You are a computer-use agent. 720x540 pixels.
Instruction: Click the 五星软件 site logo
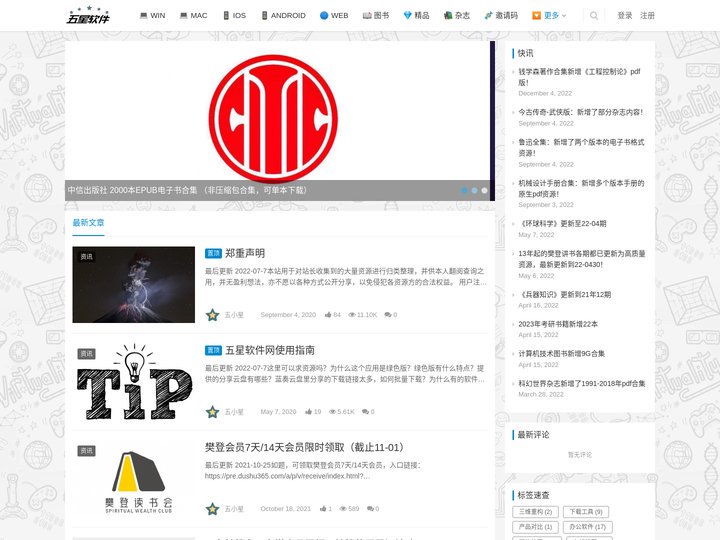(88, 15)
